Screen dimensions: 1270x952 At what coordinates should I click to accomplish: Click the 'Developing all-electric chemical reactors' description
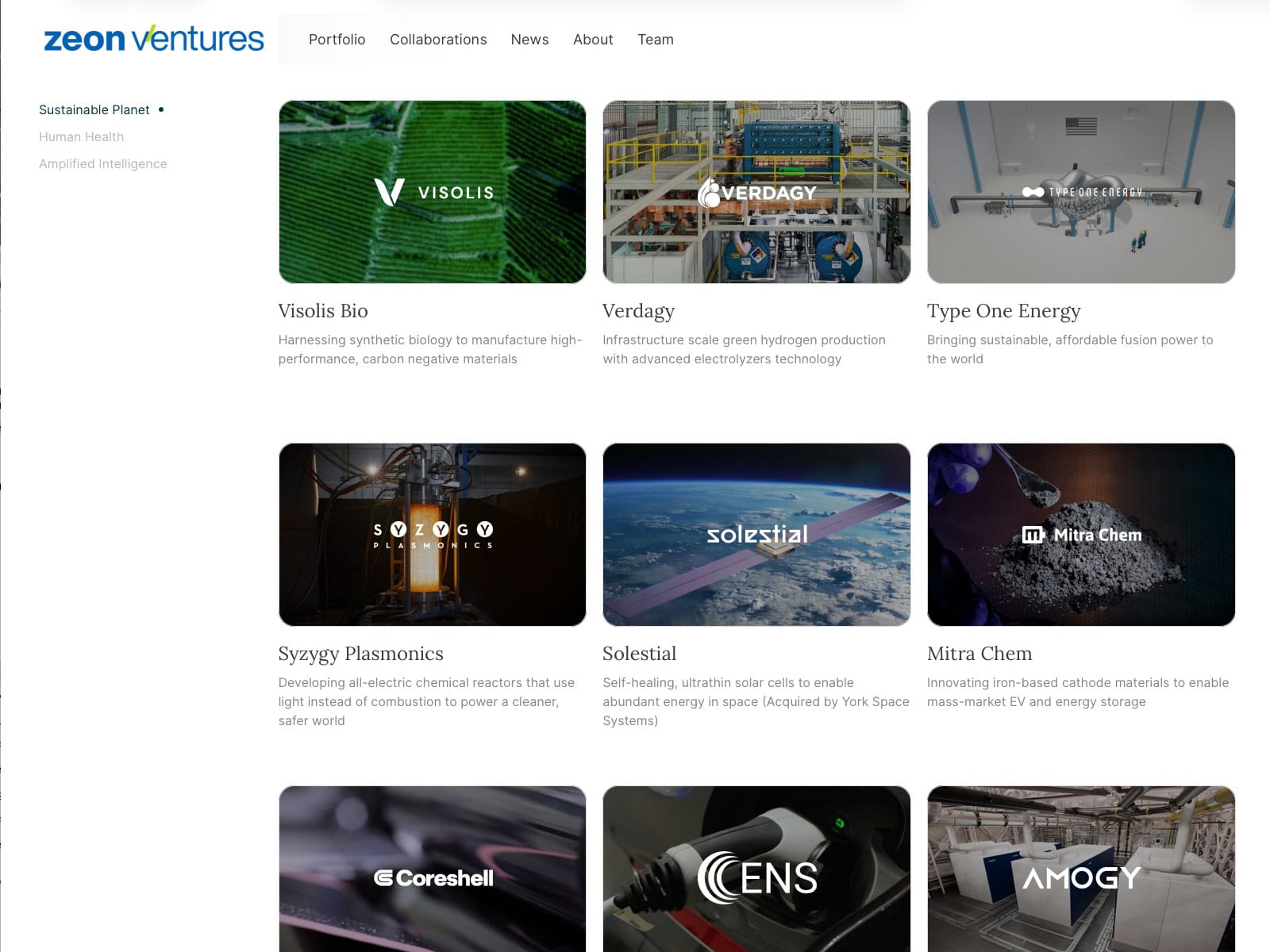click(x=426, y=701)
